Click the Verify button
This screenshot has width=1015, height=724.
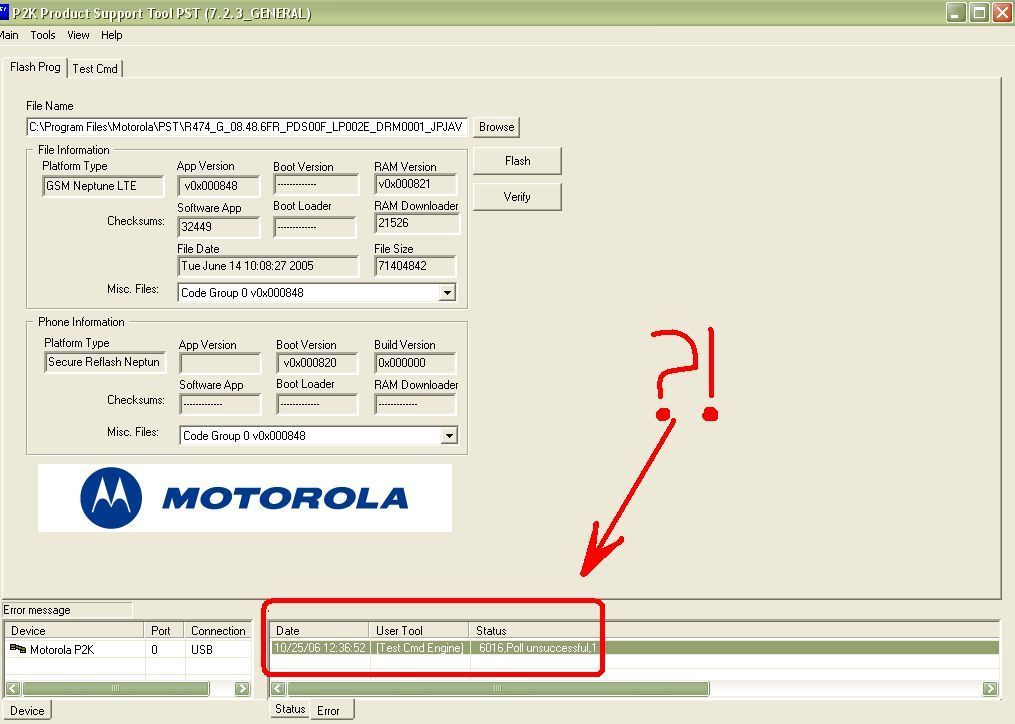tap(517, 197)
